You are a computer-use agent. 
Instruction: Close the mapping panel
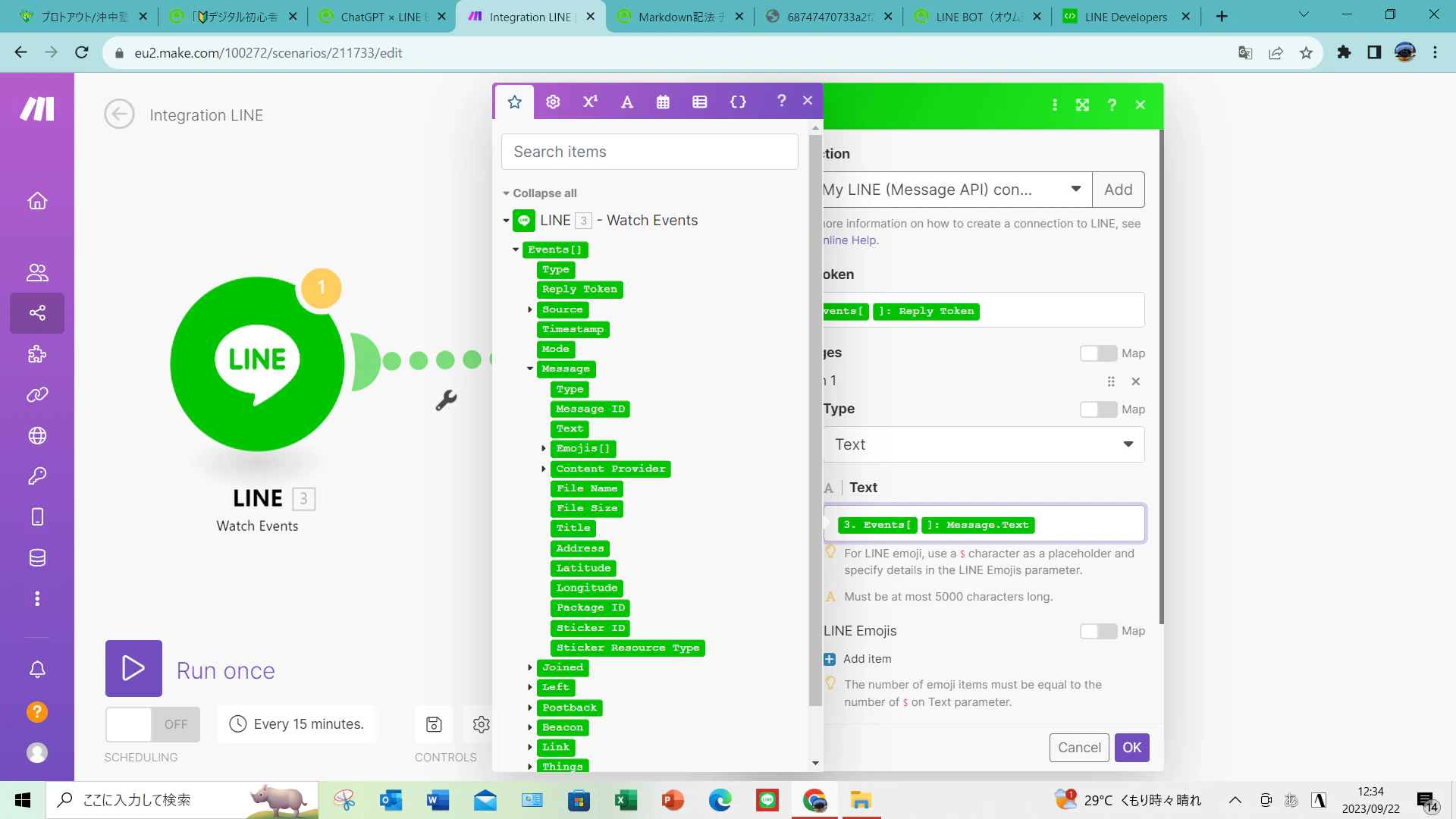(808, 101)
